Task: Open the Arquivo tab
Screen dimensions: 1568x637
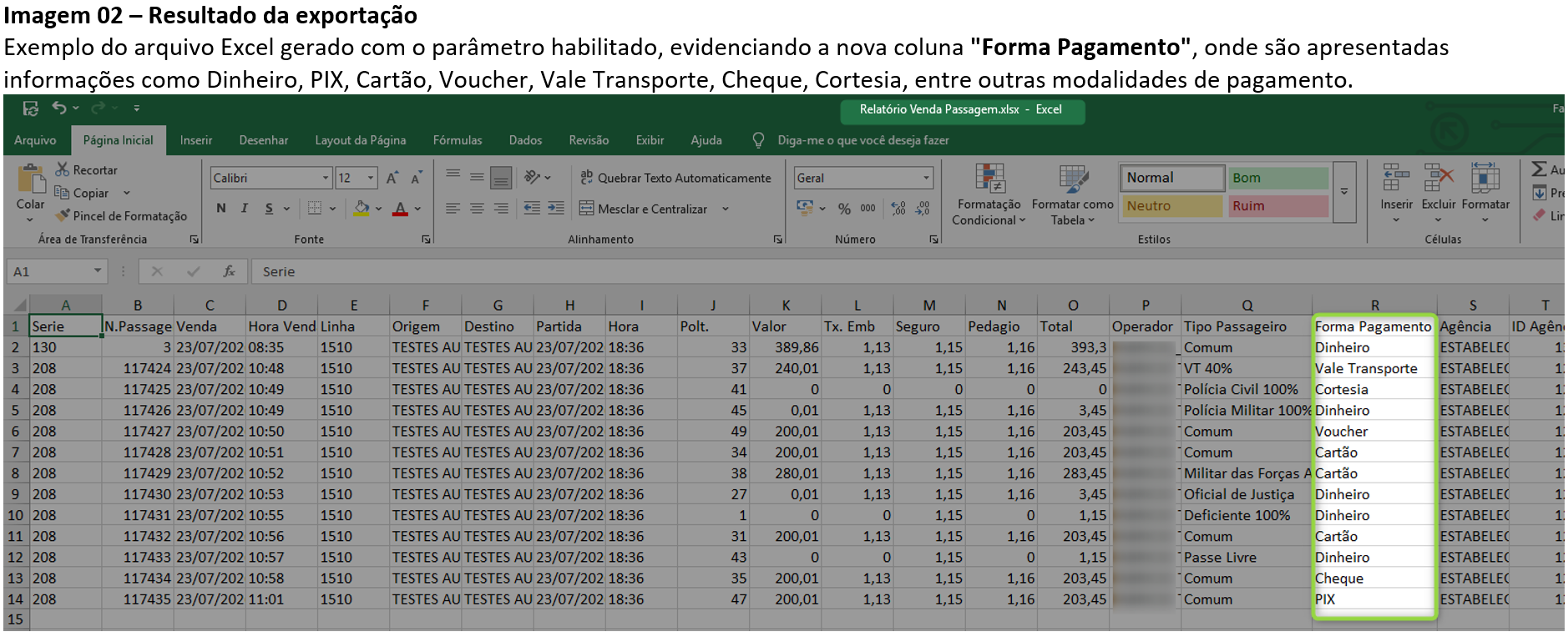Action: pos(35,140)
